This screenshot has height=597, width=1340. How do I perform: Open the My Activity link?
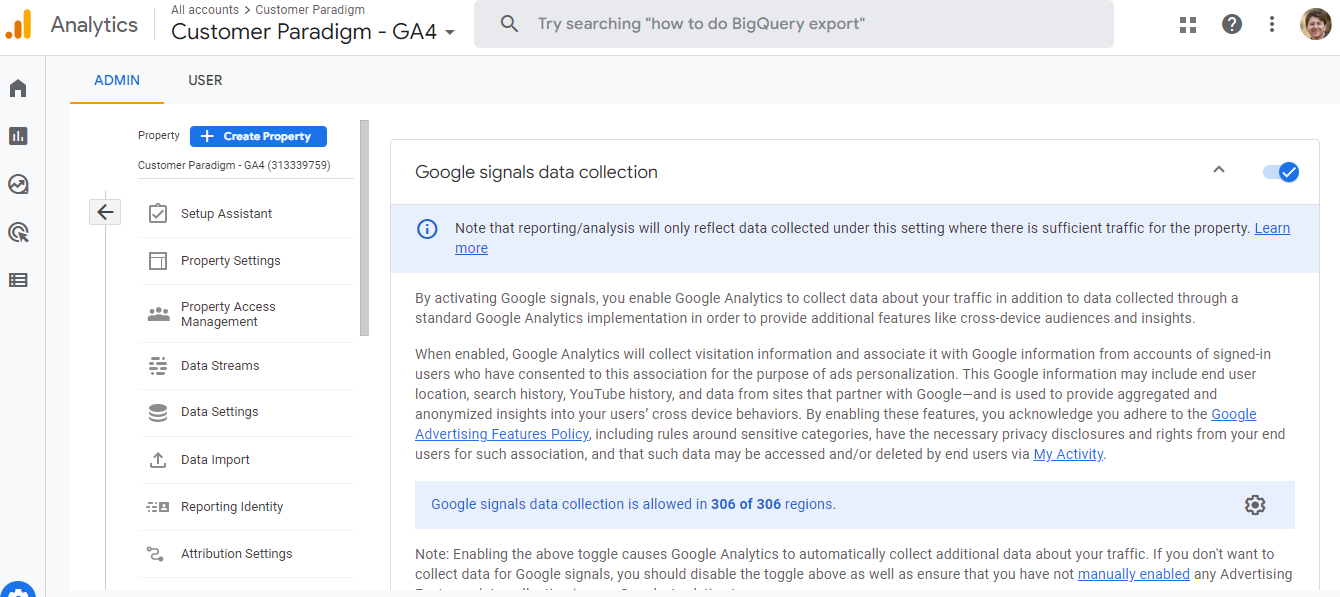point(1067,453)
